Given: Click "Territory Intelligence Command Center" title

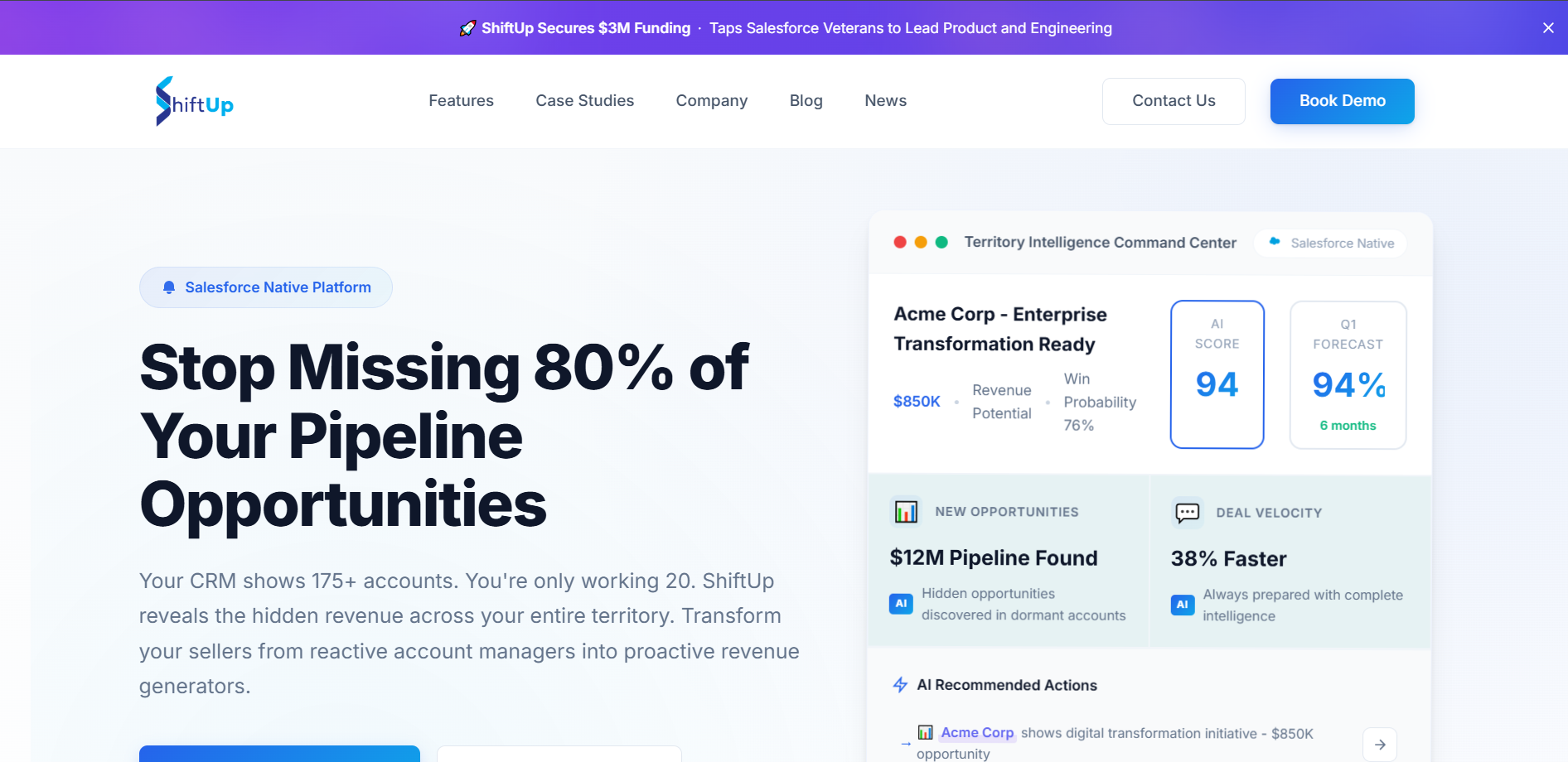Looking at the screenshot, I should [x=1100, y=242].
